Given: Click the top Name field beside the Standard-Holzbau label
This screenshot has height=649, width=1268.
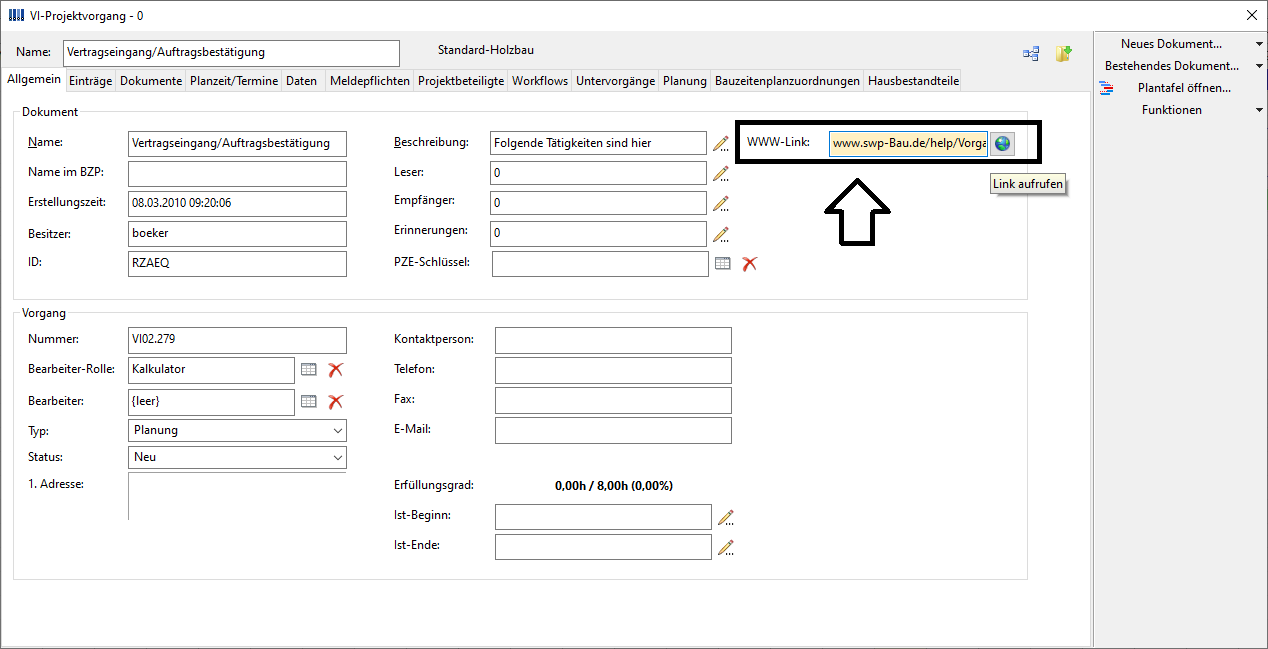Looking at the screenshot, I should tap(231, 53).
